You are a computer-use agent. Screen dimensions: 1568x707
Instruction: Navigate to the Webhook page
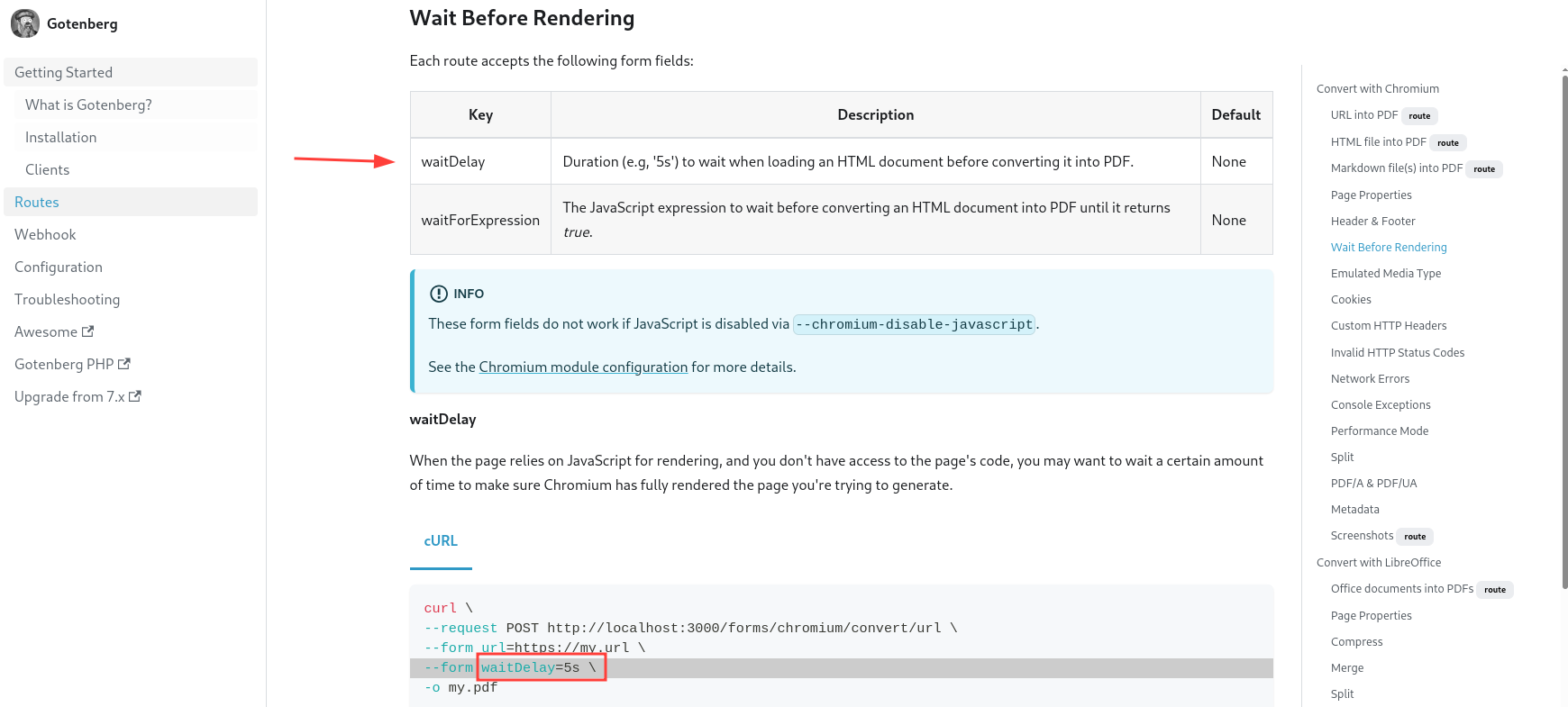pos(45,234)
